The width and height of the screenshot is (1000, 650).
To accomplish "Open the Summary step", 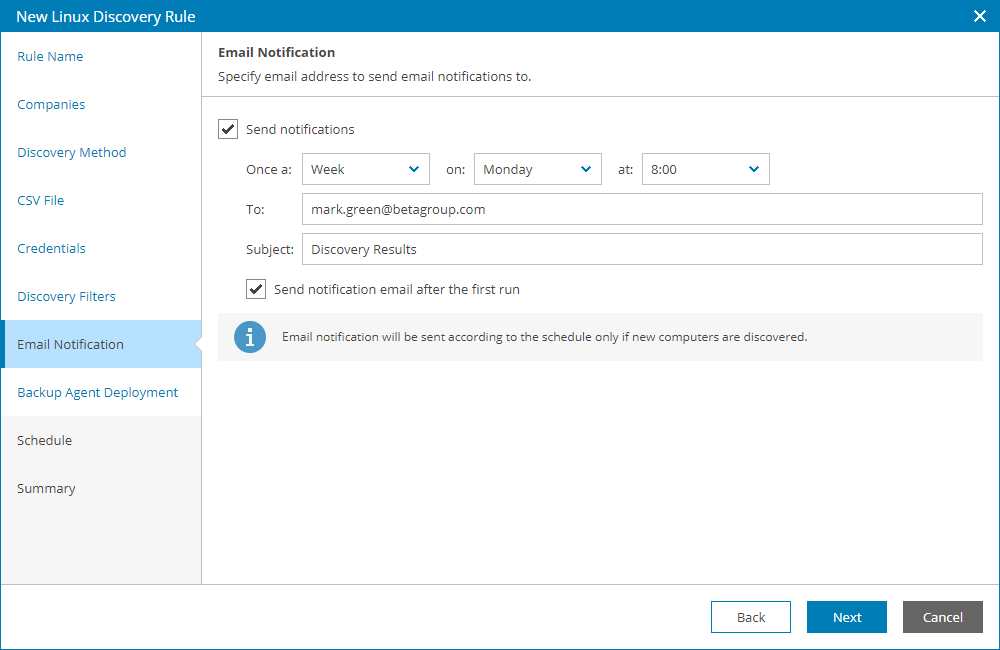I will 45,488.
